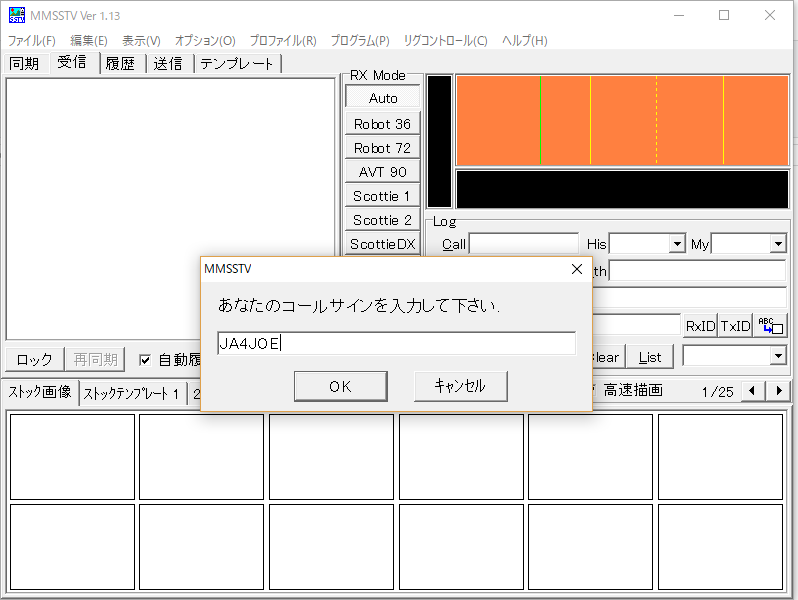Click the キャンセル button in dialog
This screenshot has width=798, height=600.
pos(461,386)
